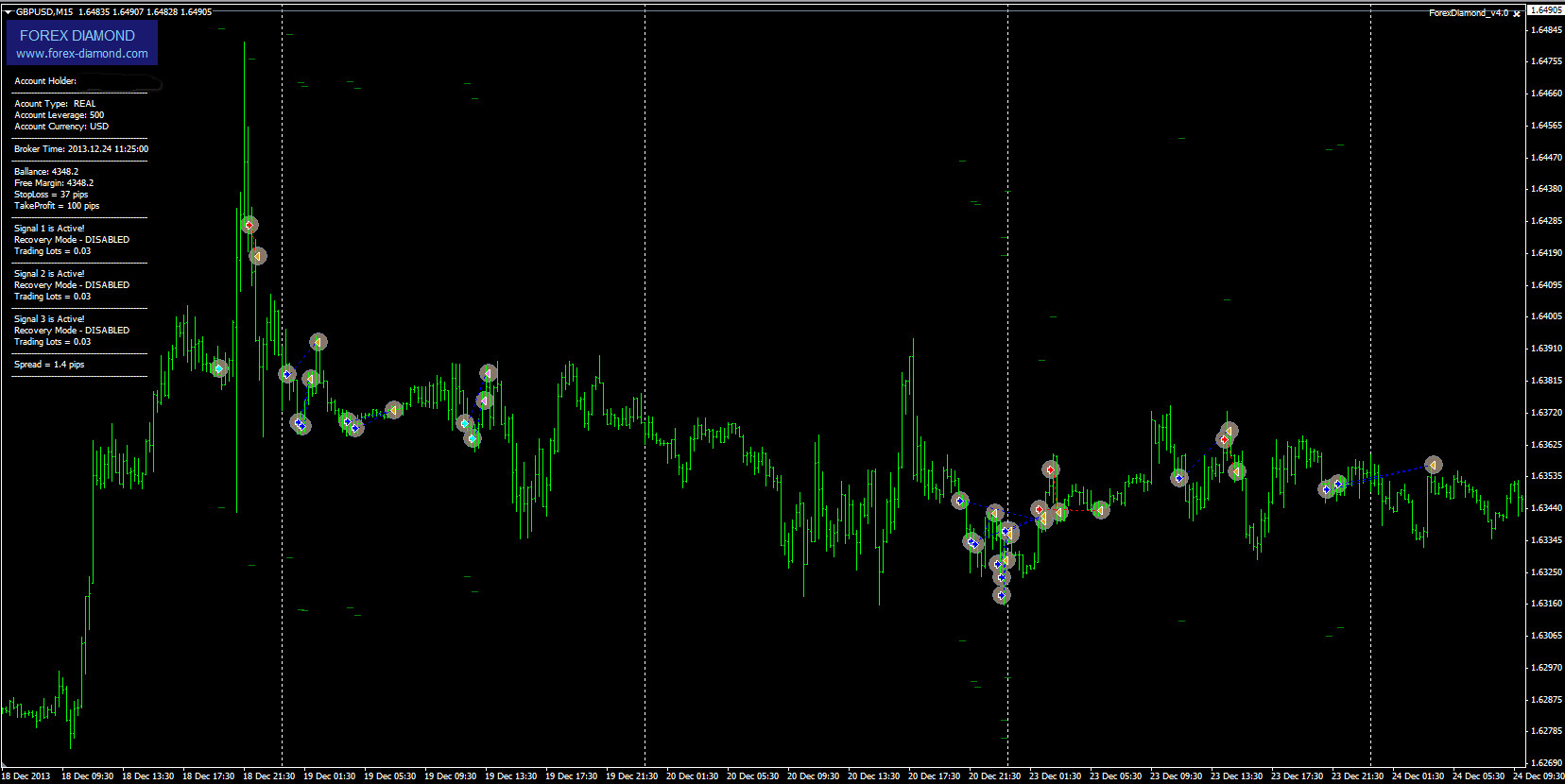Click 'Signal 3 is Active!' status text
1565x784 pixels.
[49, 319]
